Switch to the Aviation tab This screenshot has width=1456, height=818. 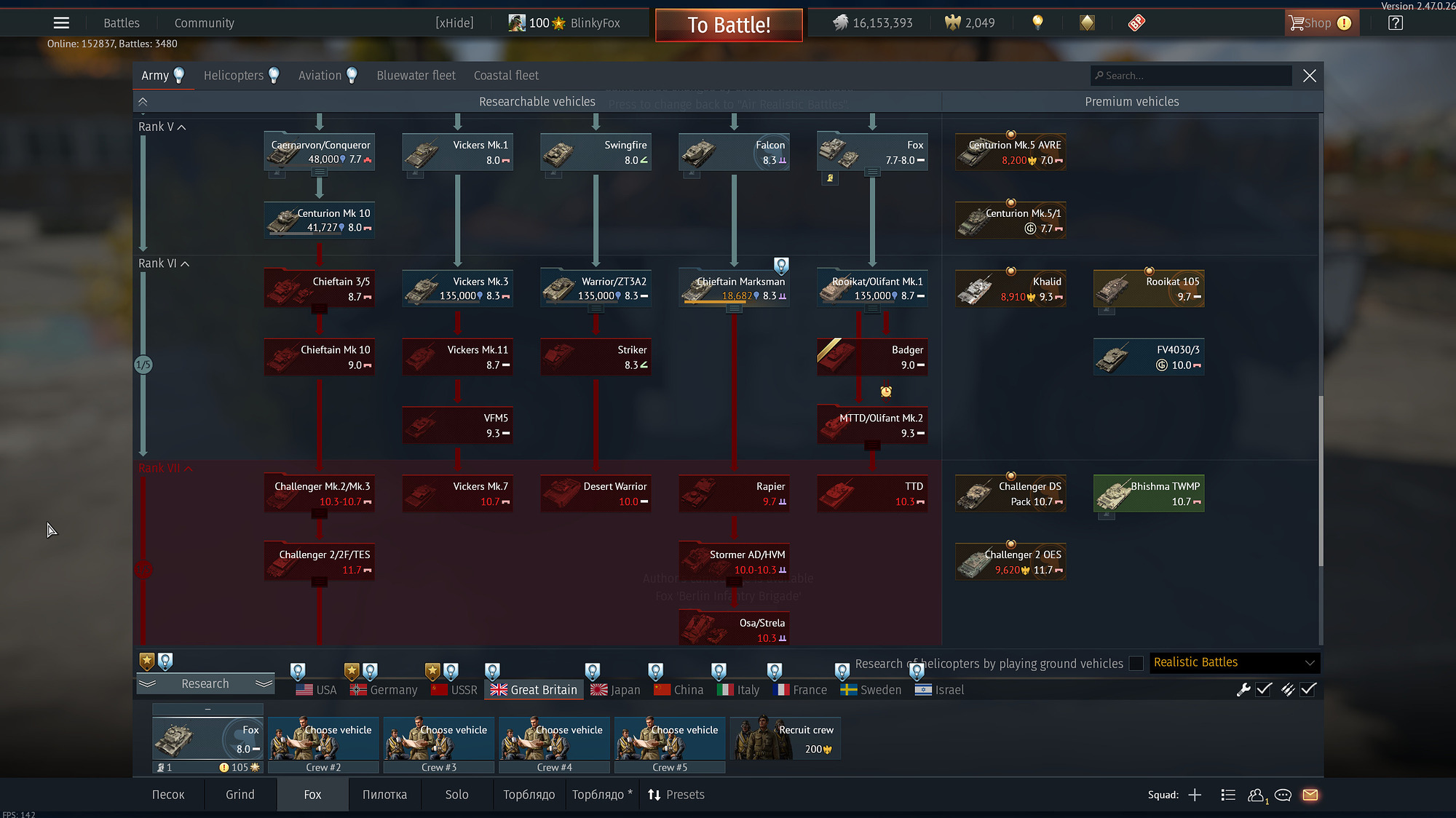[x=320, y=75]
